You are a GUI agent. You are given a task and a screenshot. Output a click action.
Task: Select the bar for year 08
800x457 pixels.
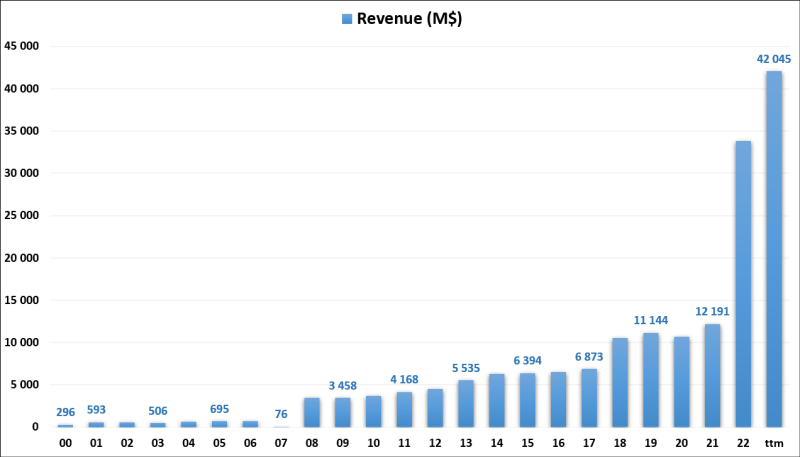click(312, 413)
